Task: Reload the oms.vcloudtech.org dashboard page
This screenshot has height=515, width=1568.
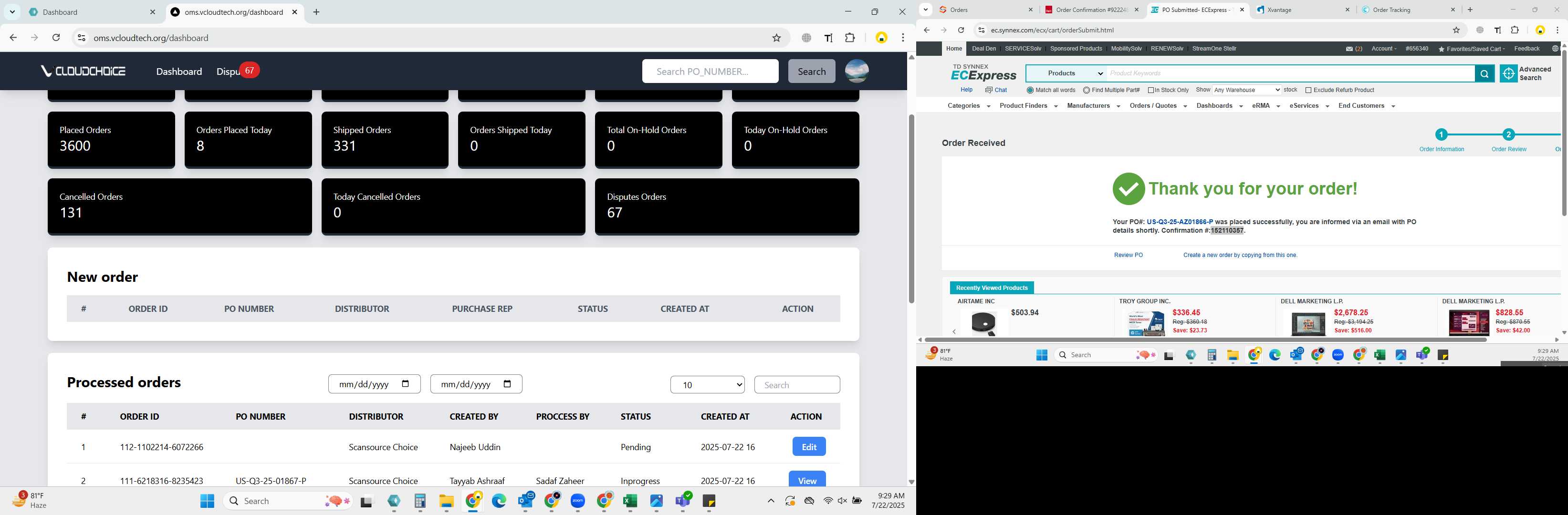Action: [56, 38]
